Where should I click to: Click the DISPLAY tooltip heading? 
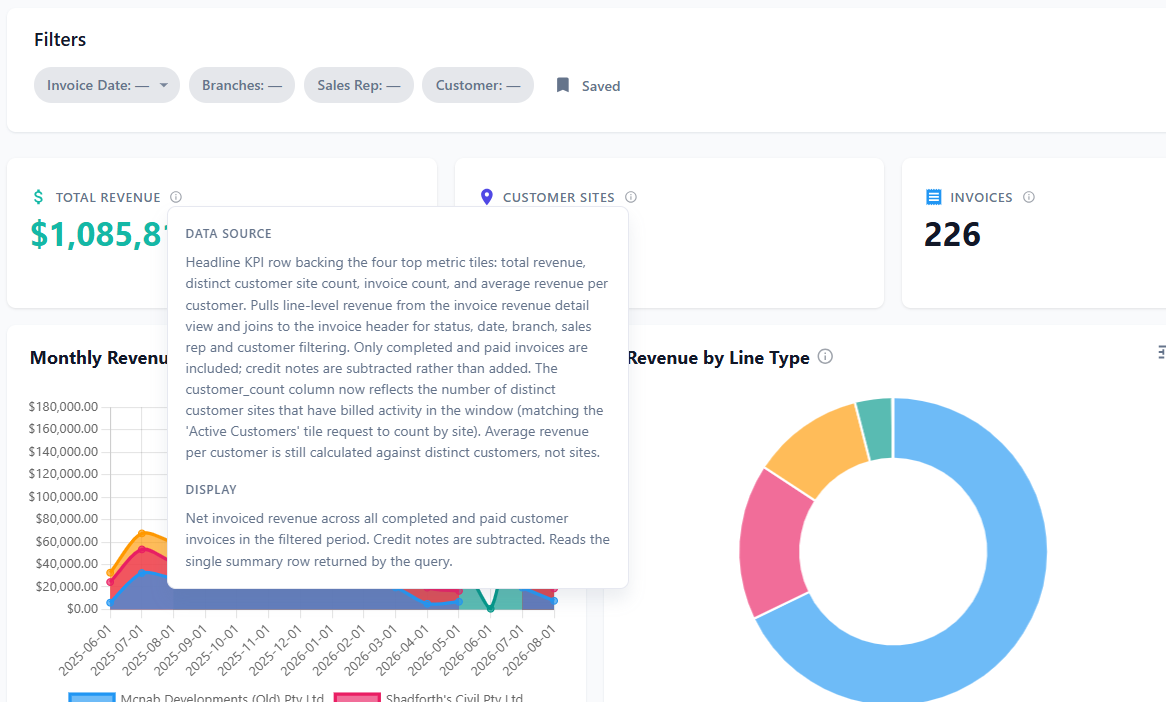click(211, 489)
